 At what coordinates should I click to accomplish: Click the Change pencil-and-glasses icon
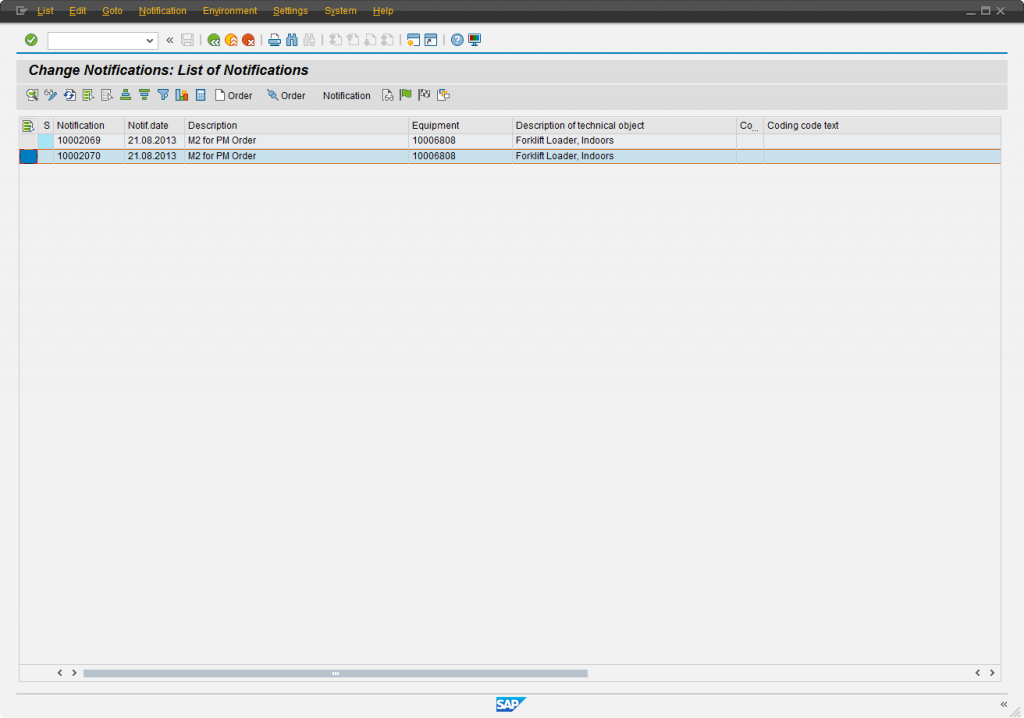point(50,95)
